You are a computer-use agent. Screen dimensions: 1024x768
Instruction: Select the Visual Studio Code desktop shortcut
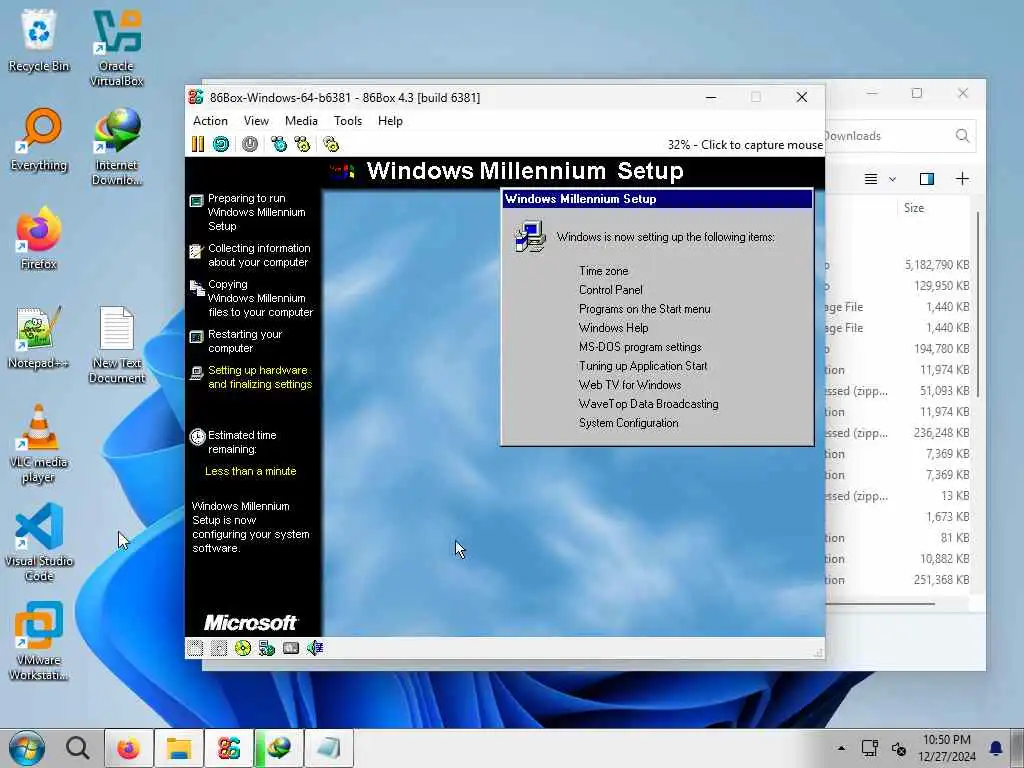pyautogui.click(x=39, y=543)
